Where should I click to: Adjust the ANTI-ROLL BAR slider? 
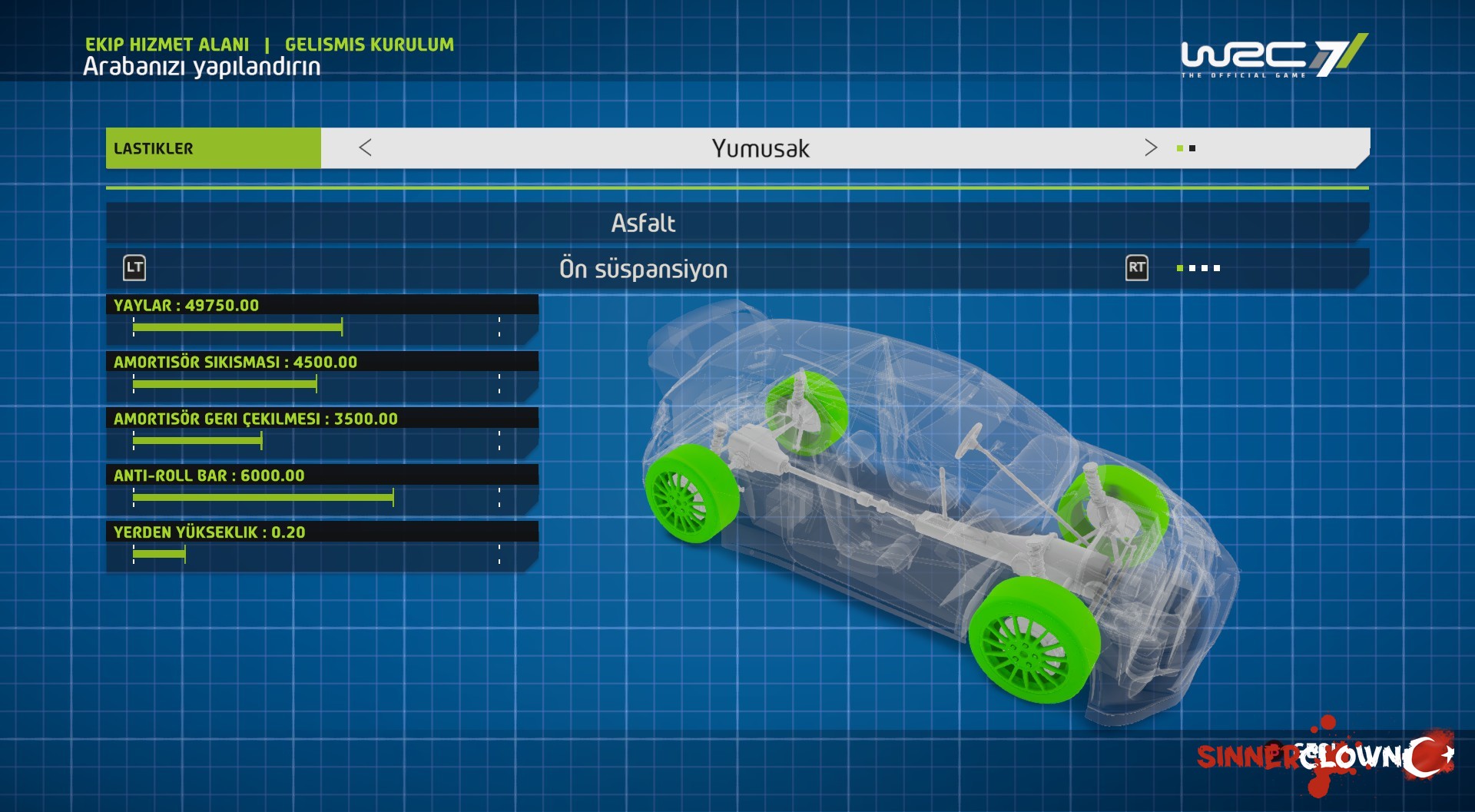coord(316,499)
